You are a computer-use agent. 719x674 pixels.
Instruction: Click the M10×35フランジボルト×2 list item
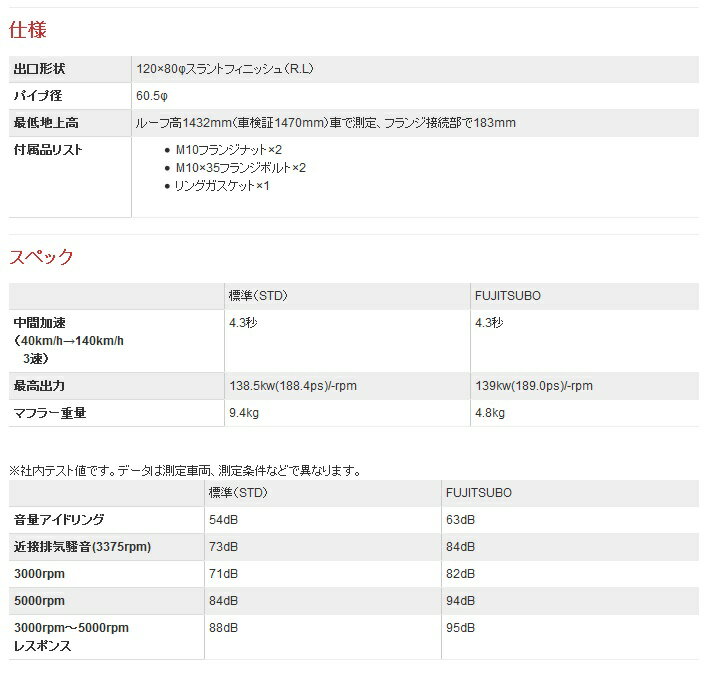click(240, 168)
